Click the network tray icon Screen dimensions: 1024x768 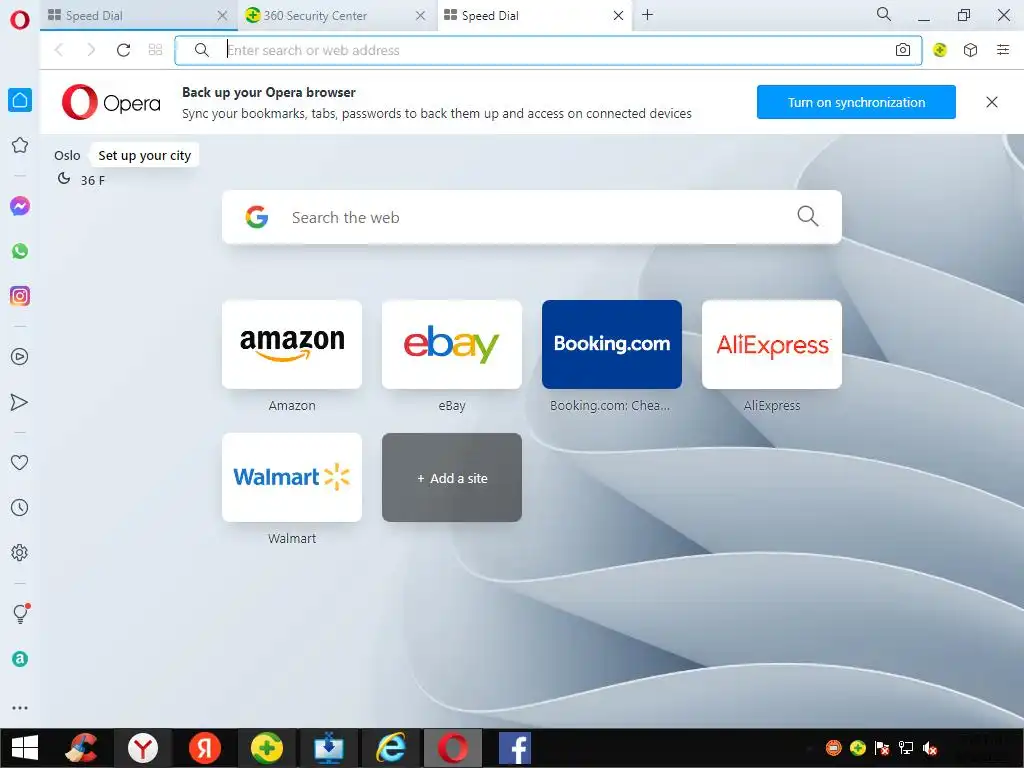(x=906, y=748)
